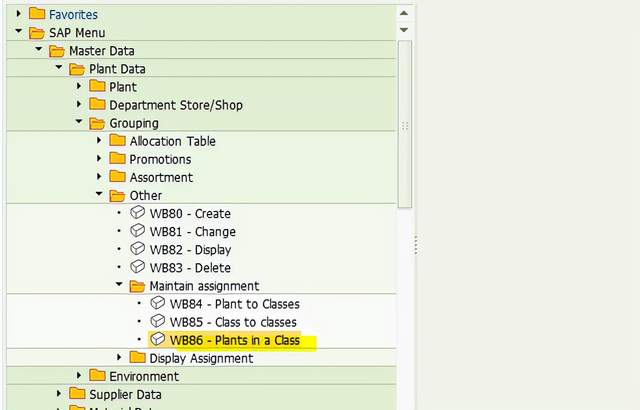The image size is (640, 410).
Task: Click the scrollbar up arrow
Action: click(404, 13)
